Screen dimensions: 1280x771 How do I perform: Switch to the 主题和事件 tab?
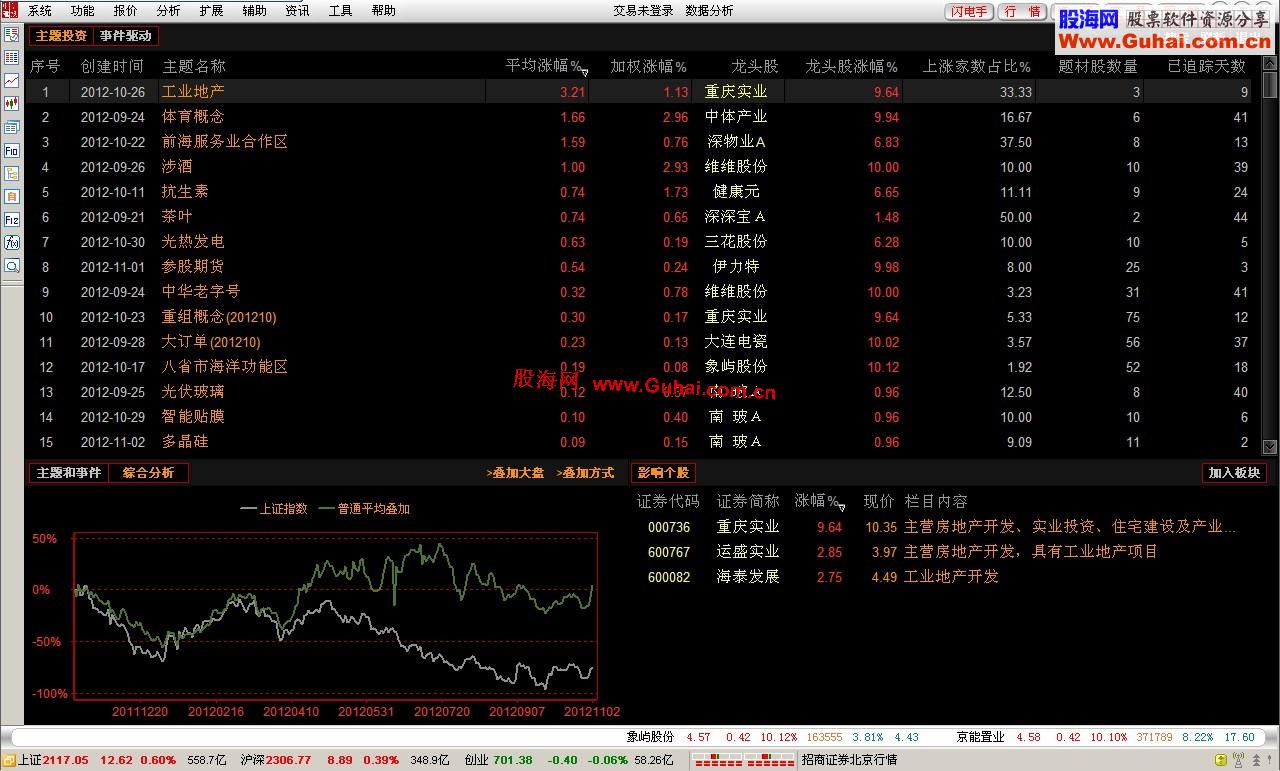click(68, 473)
